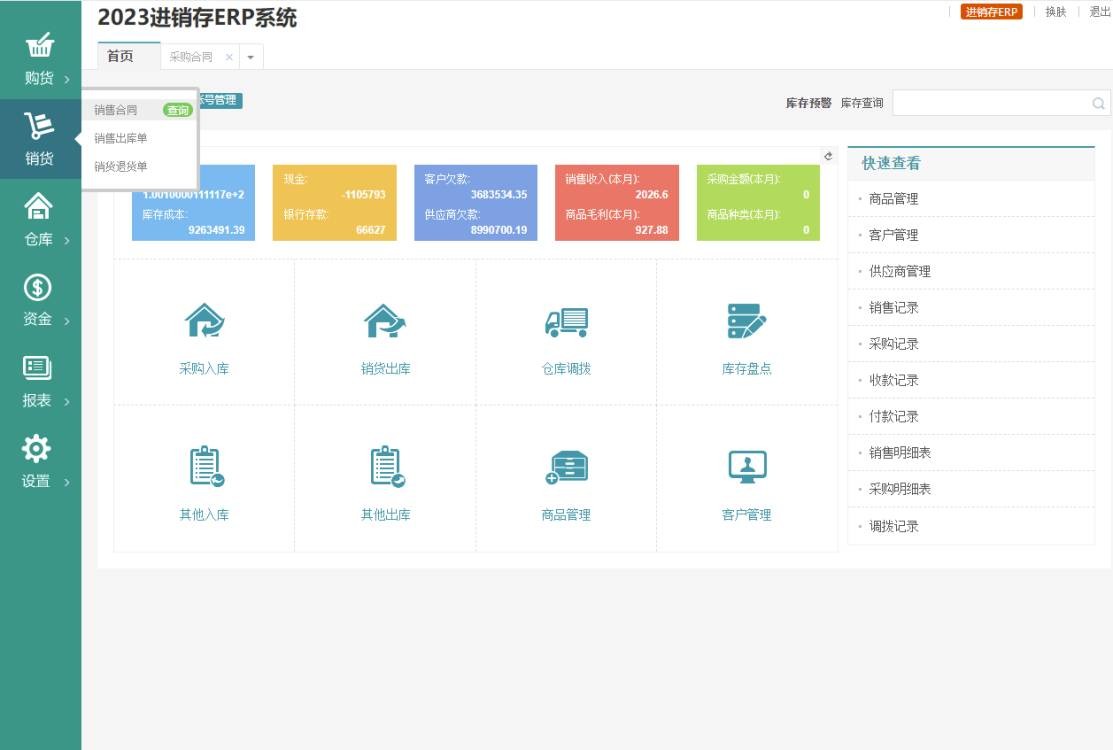Viewport: 1113px width, 750px height.
Task: Open 销货出库 via its icon
Action: [385, 321]
